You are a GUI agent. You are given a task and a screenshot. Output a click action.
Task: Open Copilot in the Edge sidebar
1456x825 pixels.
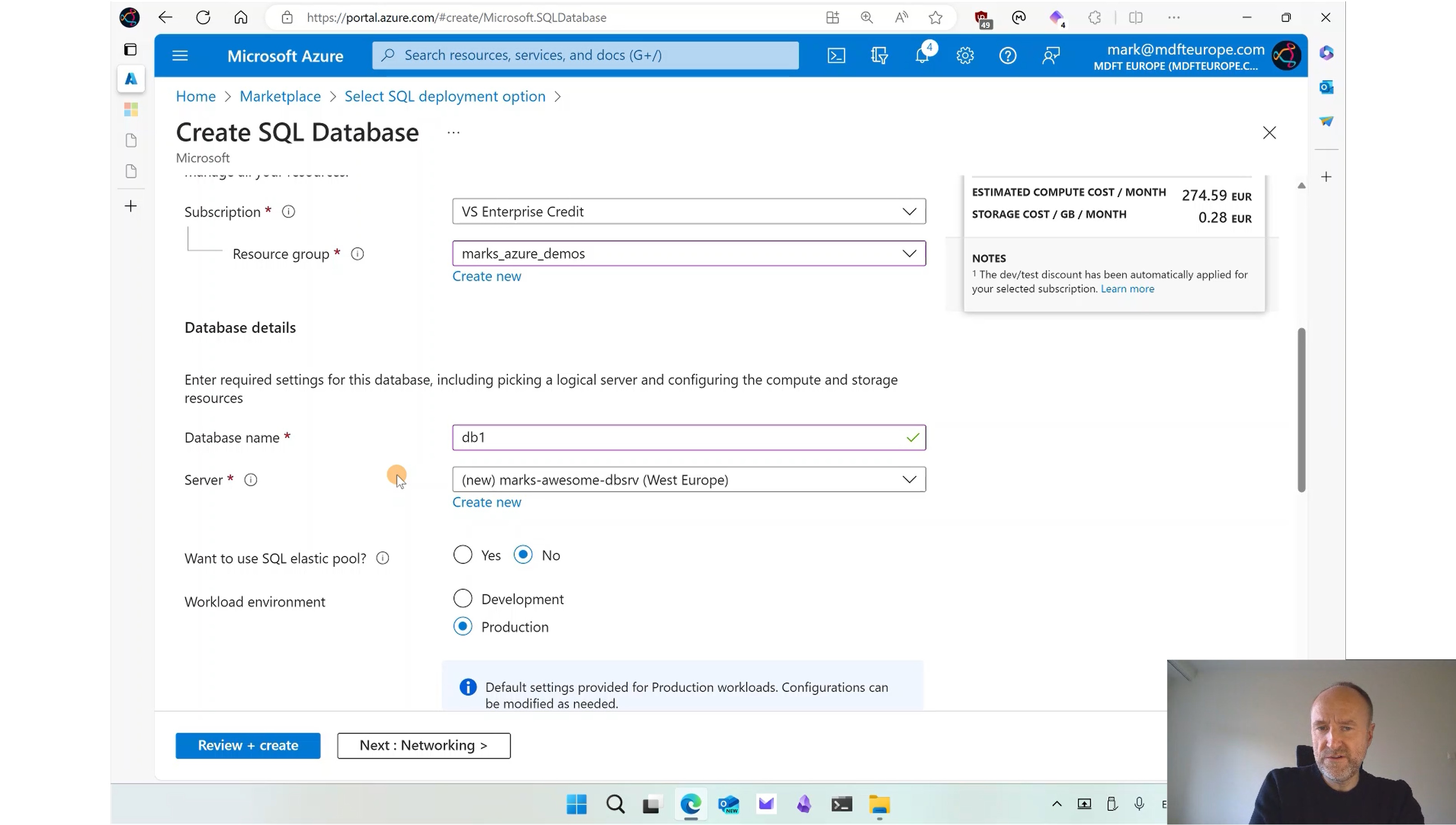[1326, 53]
